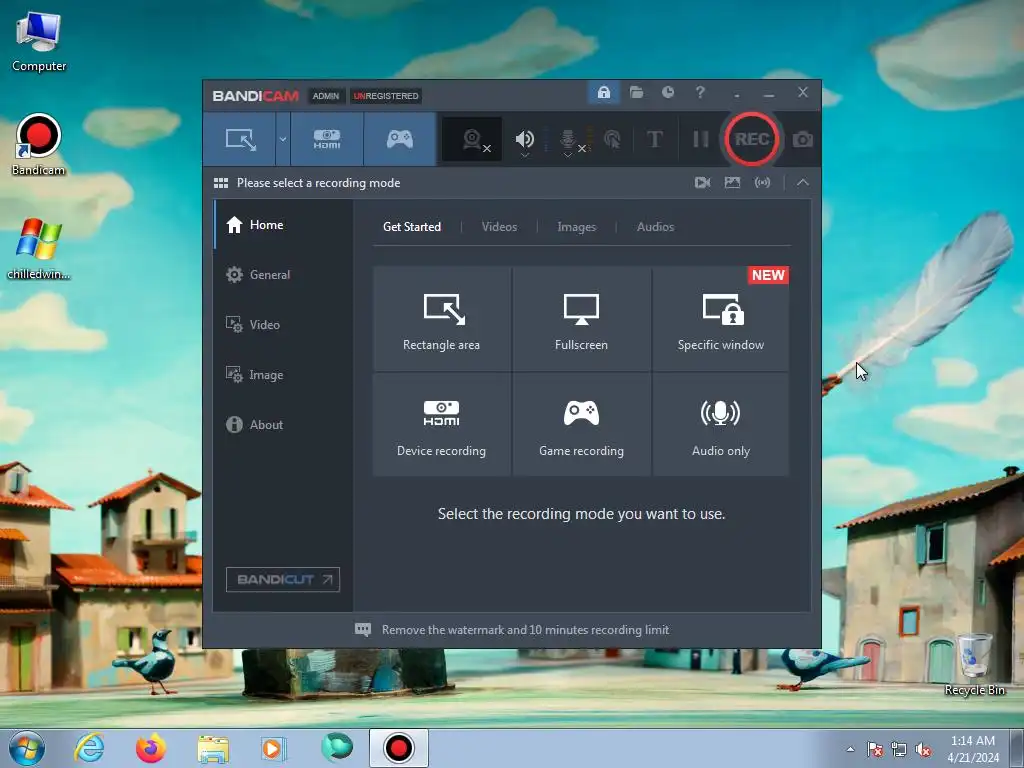
Task: Open the output folder icon in title bar
Action: click(x=636, y=92)
